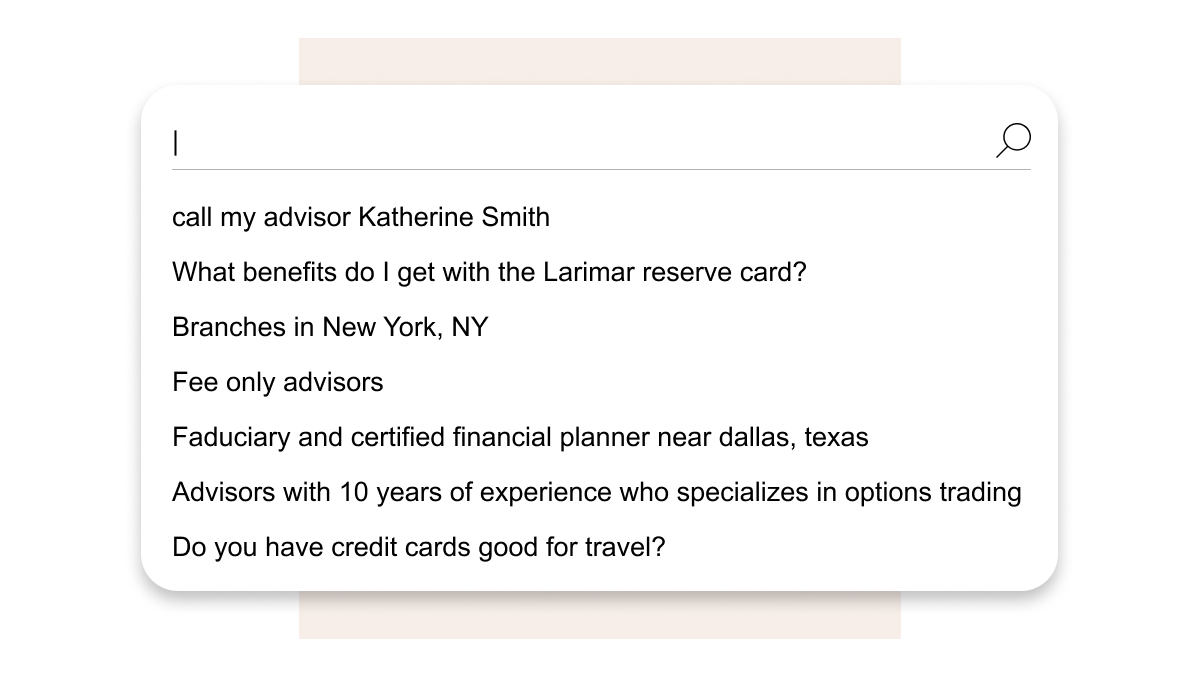Choose the Larimar reserve card benefits suggestion

coord(489,272)
